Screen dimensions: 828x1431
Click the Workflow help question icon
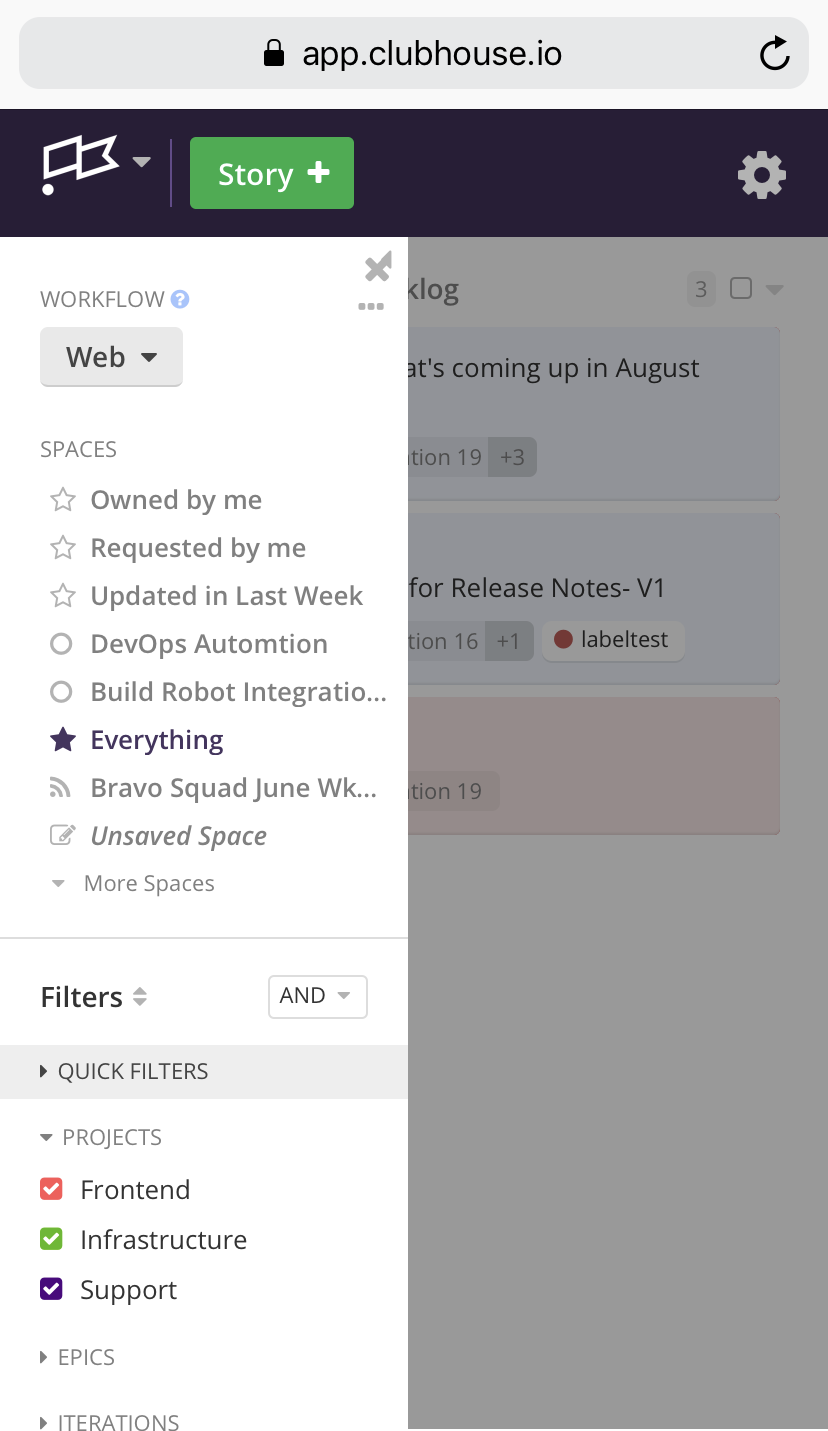(180, 299)
